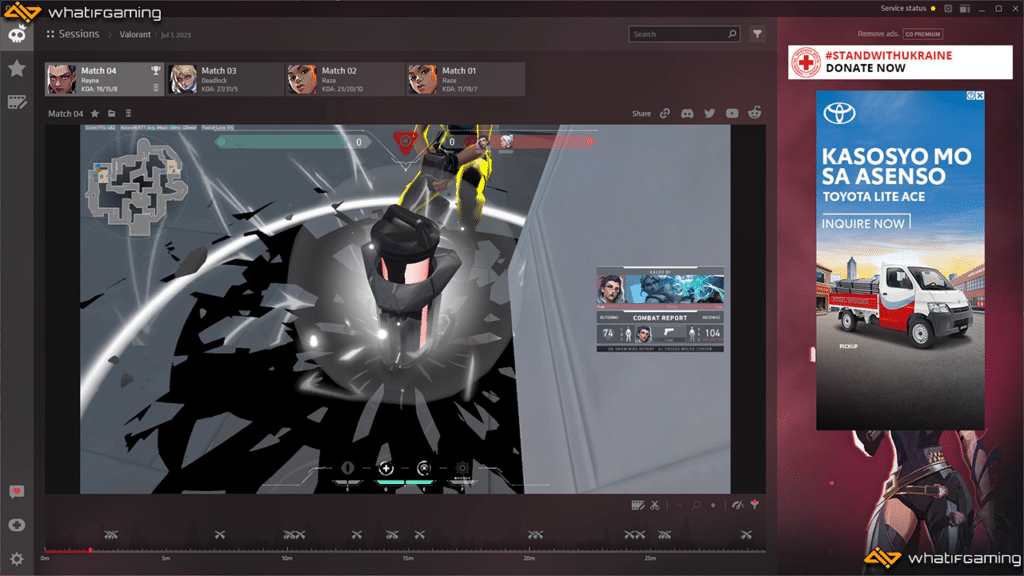Image resolution: width=1024 pixels, height=576 pixels.
Task: Click the Service status indicator
Action: (x=908, y=8)
